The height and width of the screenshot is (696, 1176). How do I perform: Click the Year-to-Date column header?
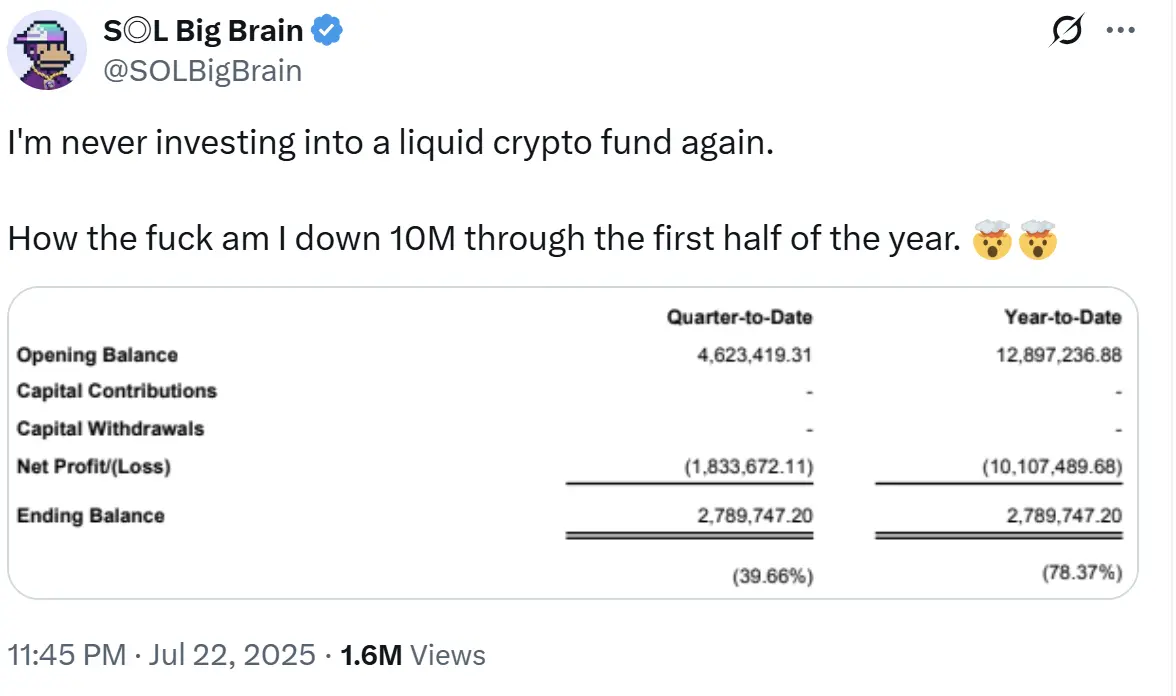[x=1062, y=318]
